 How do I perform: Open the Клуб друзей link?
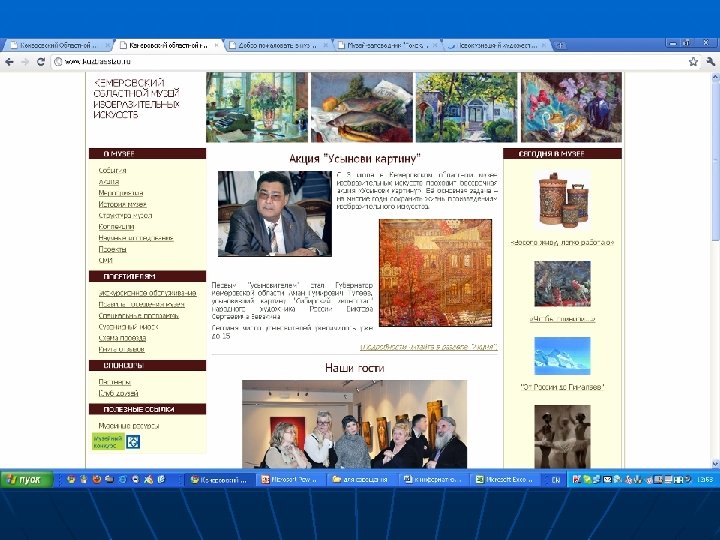coord(118,393)
